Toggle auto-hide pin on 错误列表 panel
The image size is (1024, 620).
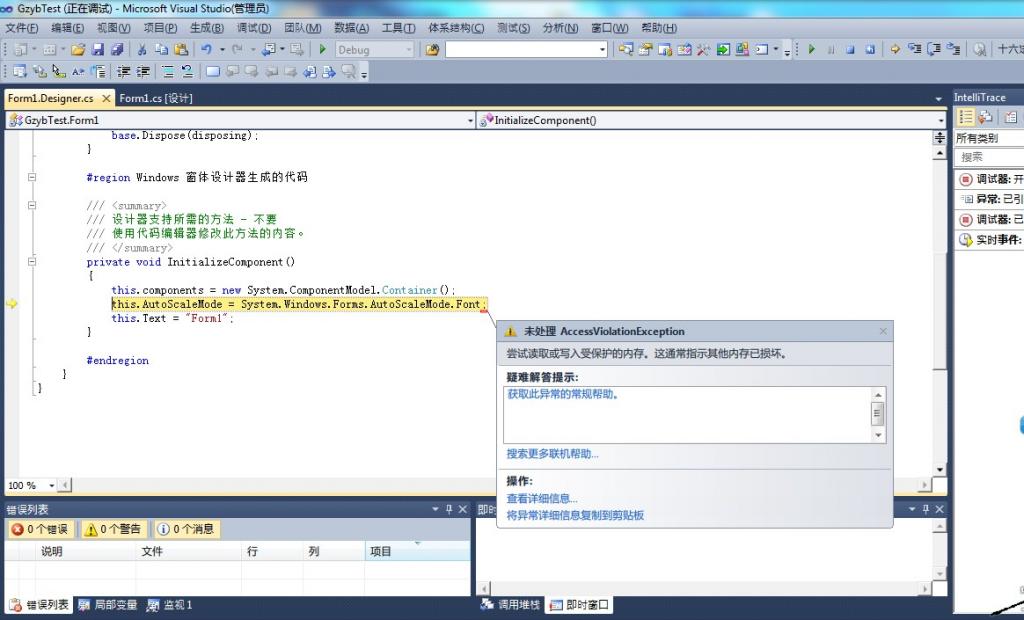(449, 510)
